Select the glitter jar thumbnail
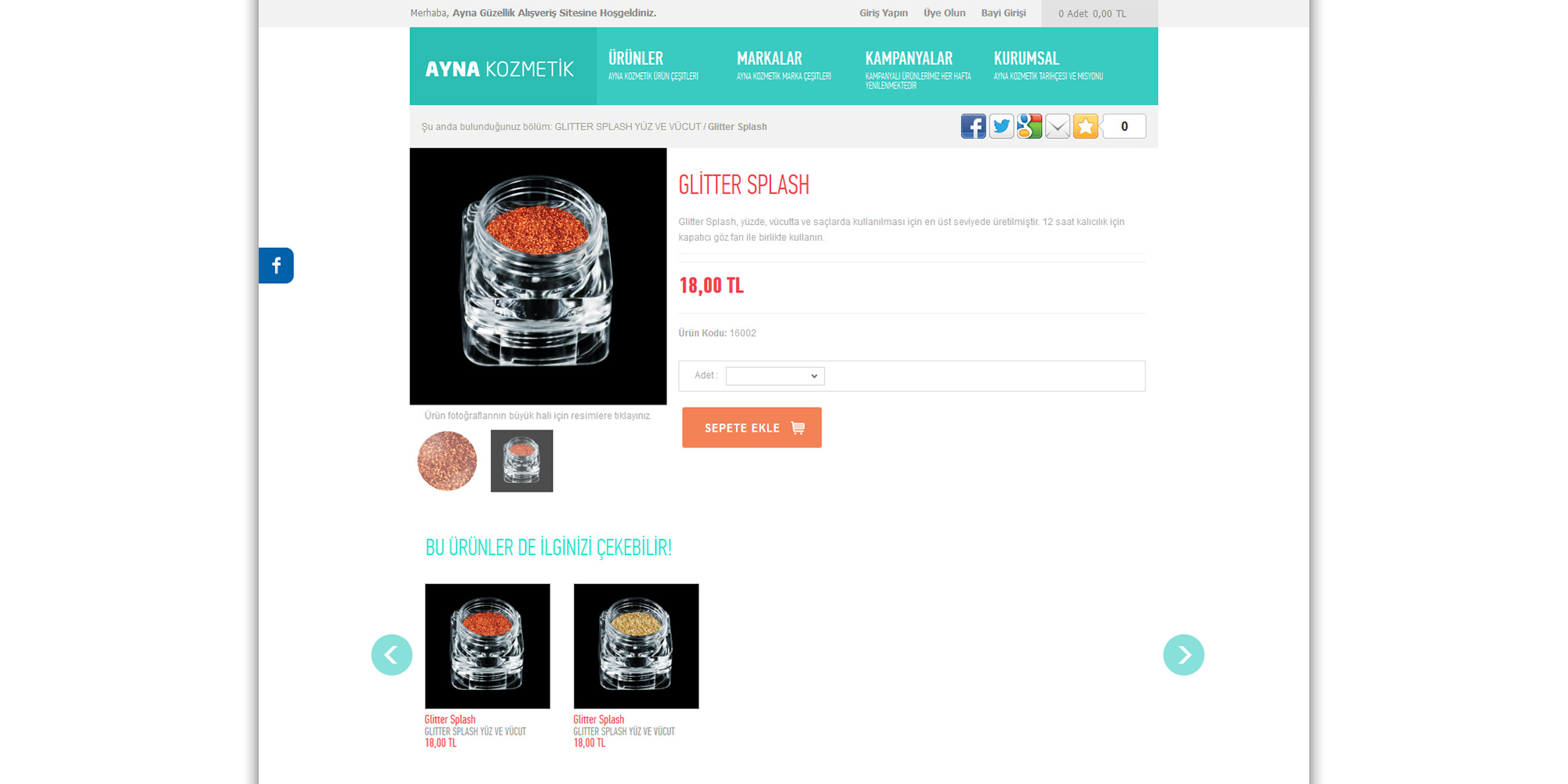This screenshot has width=1568, height=784. click(x=521, y=461)
